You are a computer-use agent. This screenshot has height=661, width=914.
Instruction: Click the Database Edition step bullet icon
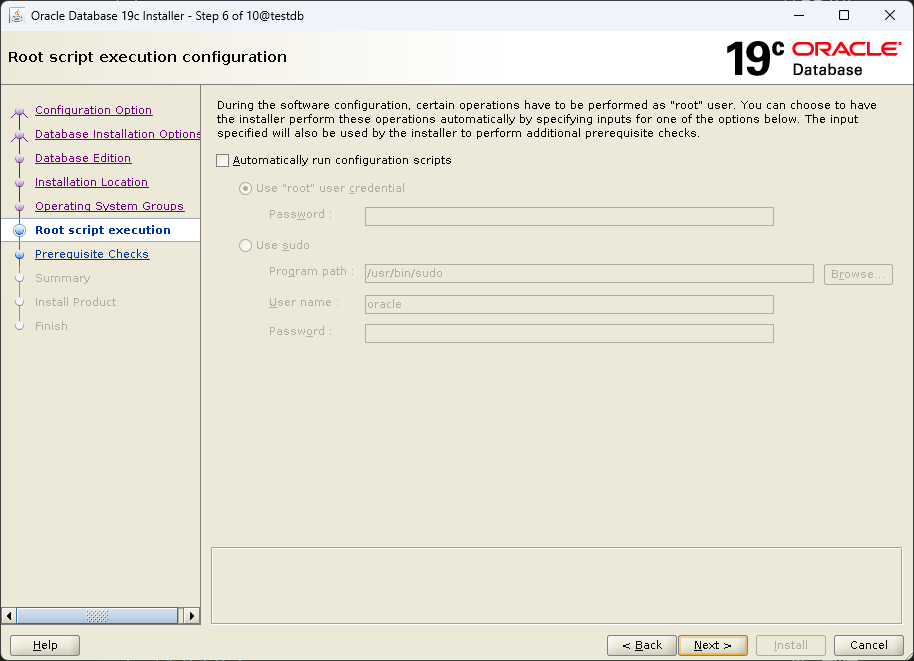click(20, 159)
